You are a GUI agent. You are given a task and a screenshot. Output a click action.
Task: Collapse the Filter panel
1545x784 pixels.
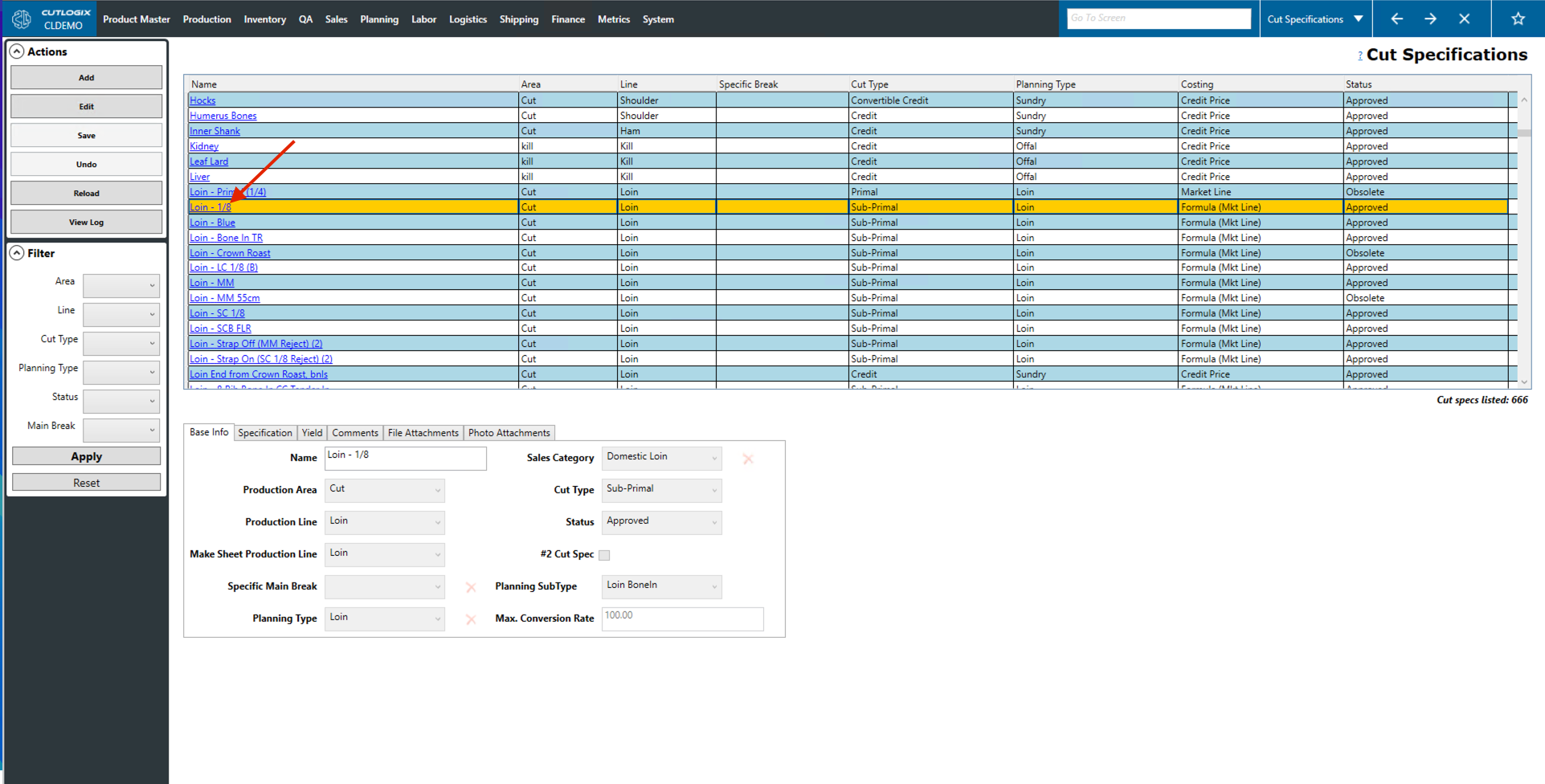17,253
